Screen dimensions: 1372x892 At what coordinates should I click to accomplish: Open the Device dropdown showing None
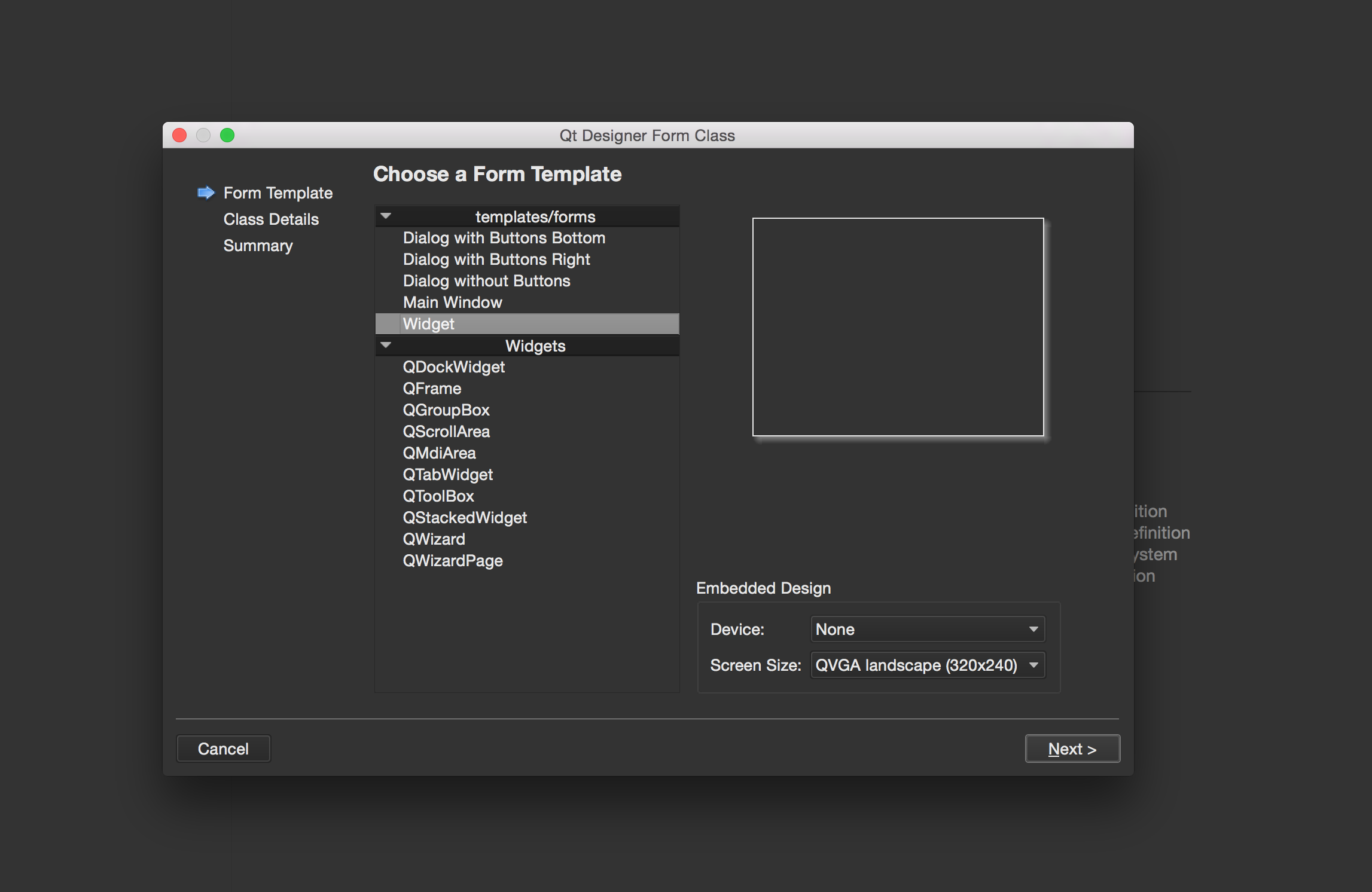pyautogui.click(x=926, y=629)
